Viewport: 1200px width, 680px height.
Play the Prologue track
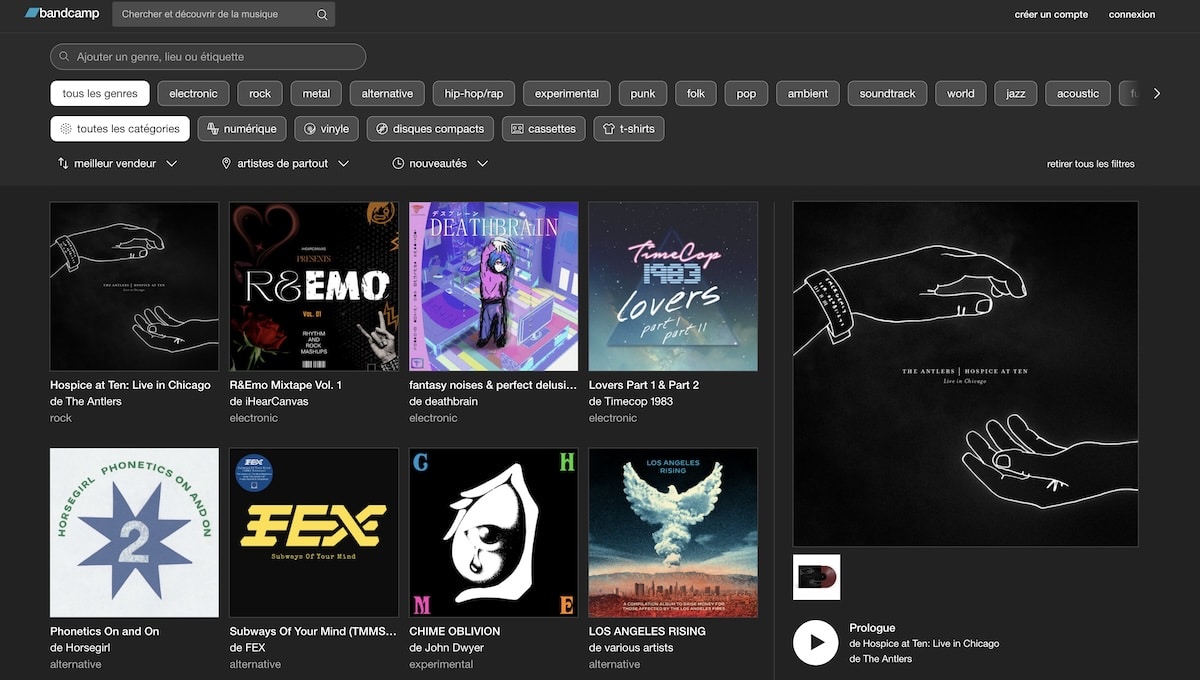816,643
